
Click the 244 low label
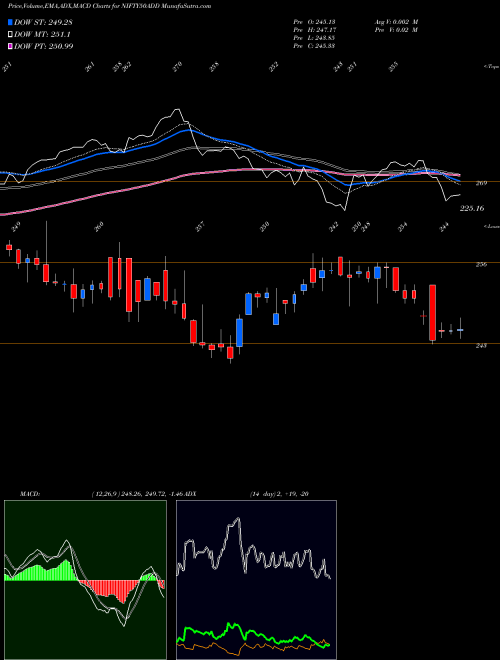pos(444,227)
